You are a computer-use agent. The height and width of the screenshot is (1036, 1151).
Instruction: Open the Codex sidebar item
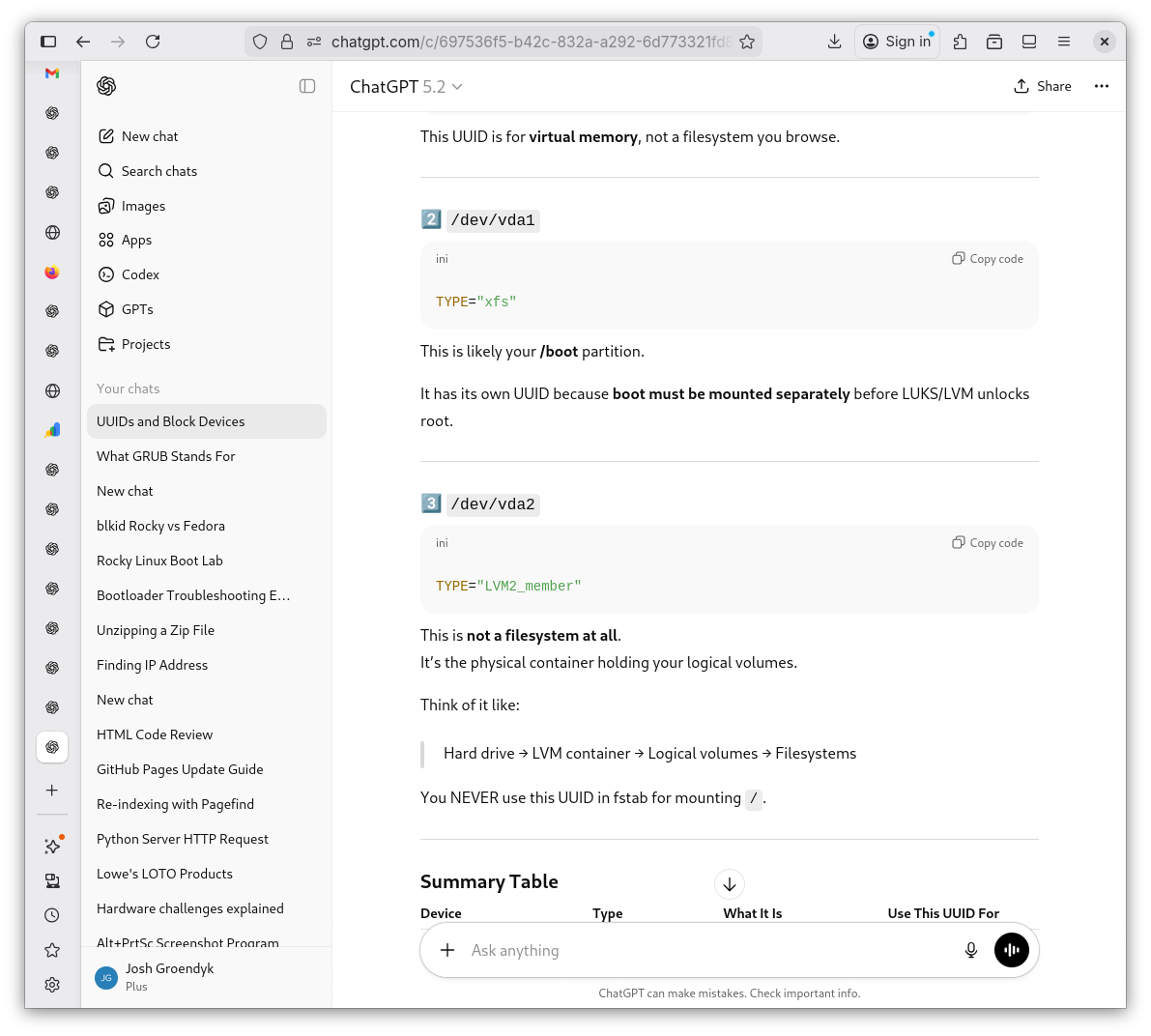[x=140, y=274]
